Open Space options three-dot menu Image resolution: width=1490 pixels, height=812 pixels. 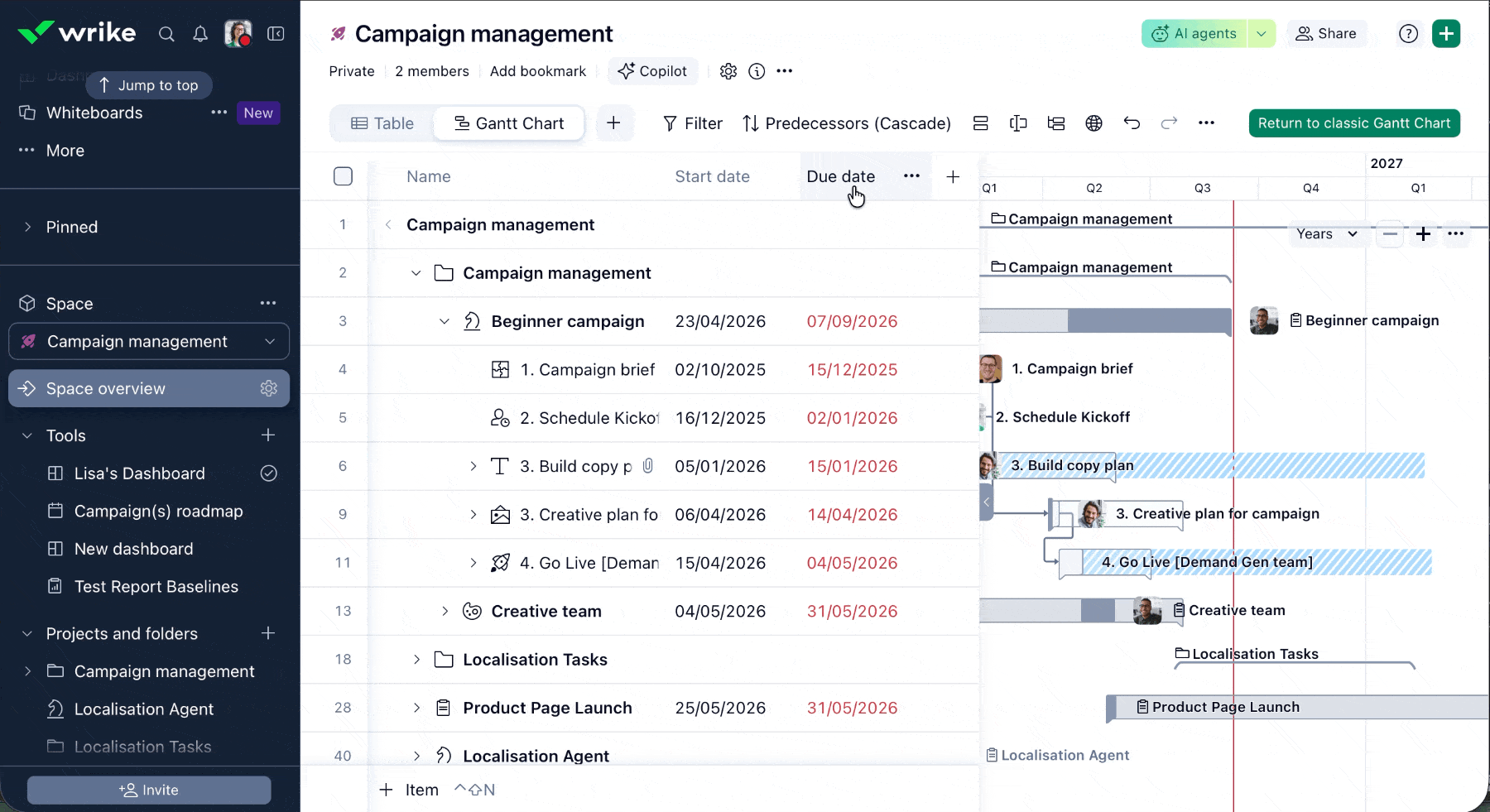pos(268,303)
